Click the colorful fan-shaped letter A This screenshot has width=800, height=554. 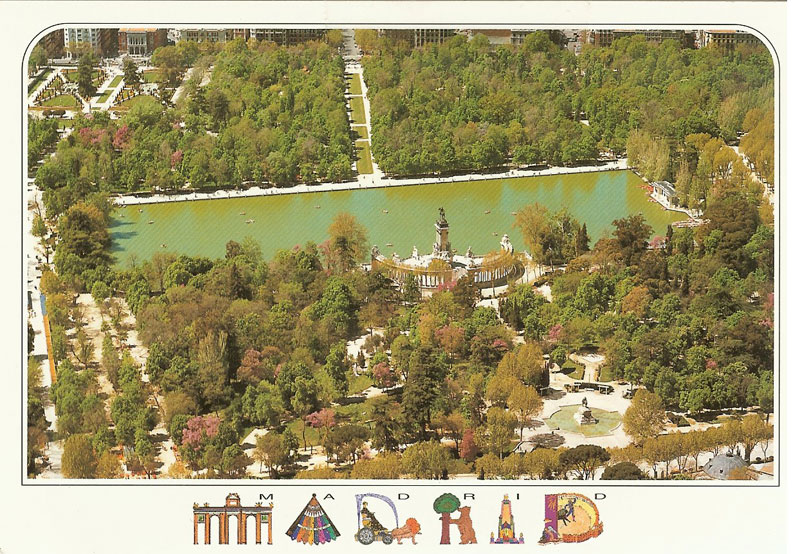[x=313, y=520]
